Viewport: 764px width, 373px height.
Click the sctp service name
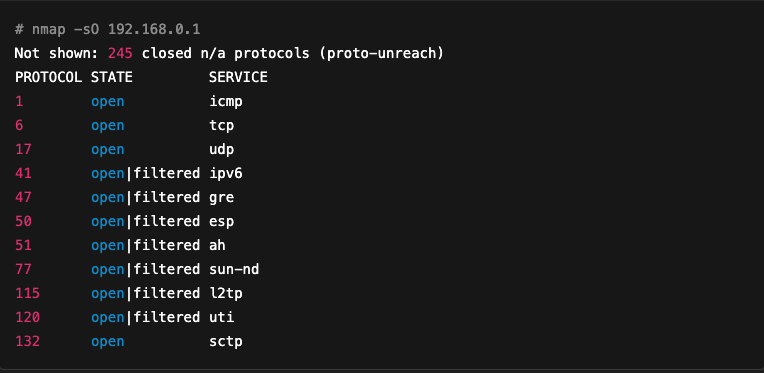point(226,341)
